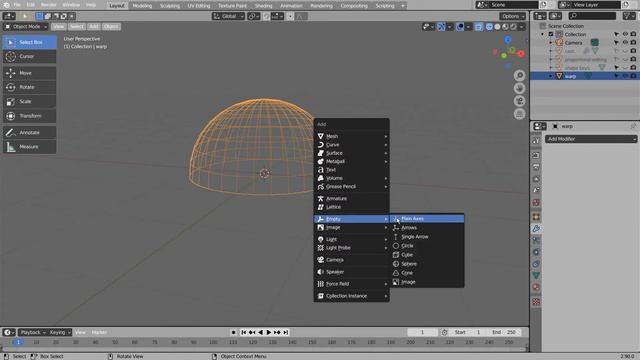Open the Material properties tab
640x360 pixels.
click(x=536, y=287)
